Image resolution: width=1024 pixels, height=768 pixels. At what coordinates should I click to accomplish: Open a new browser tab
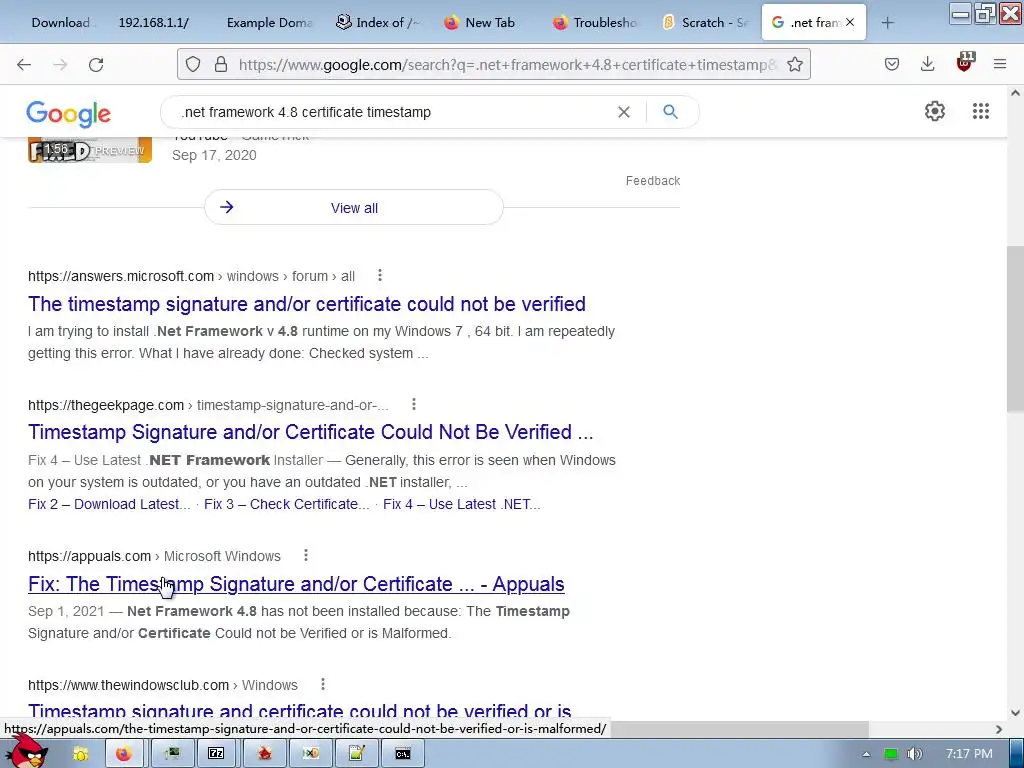887,23
